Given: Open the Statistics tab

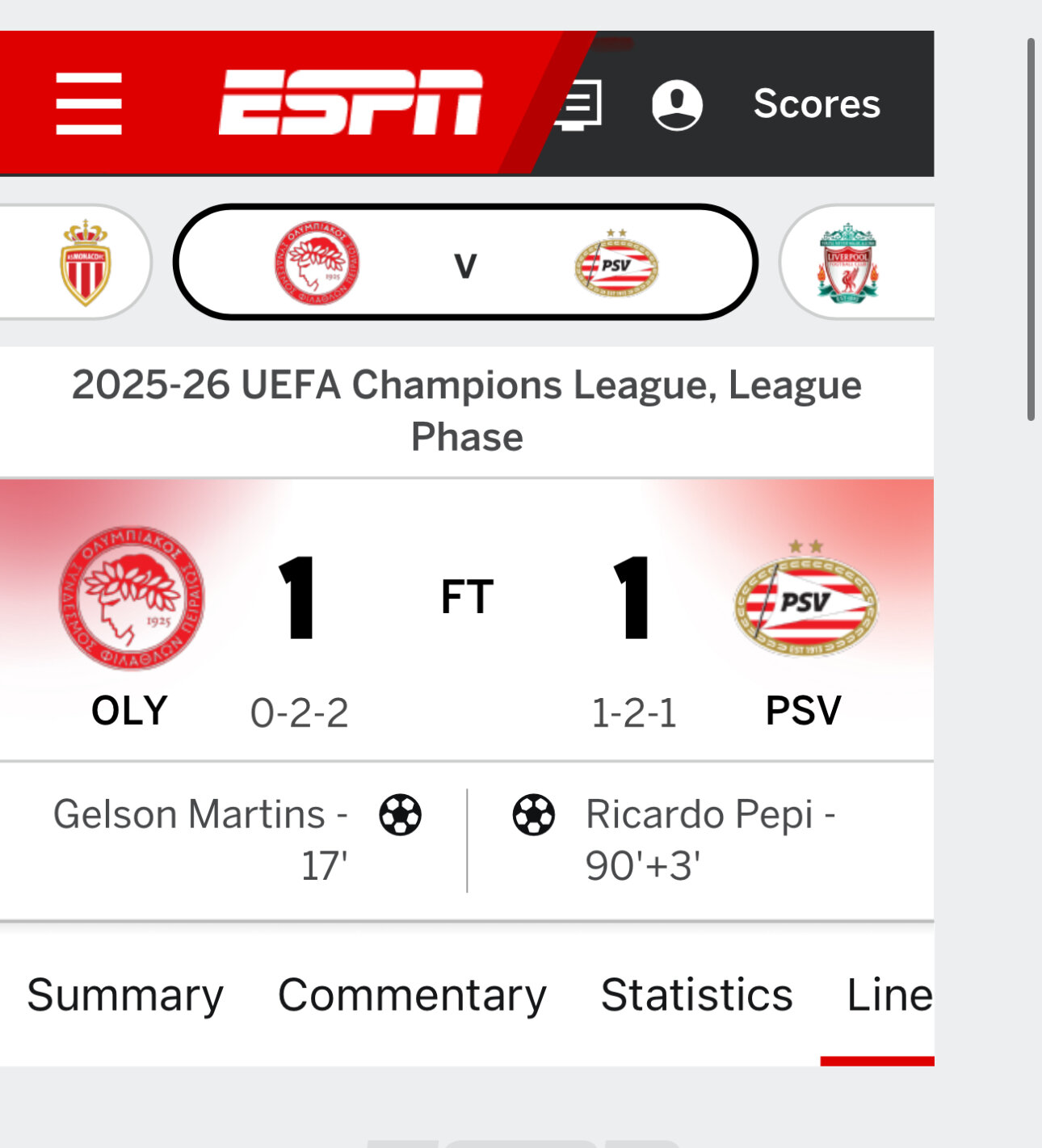Looking at the screenshot, I should [x=696, y=995].
